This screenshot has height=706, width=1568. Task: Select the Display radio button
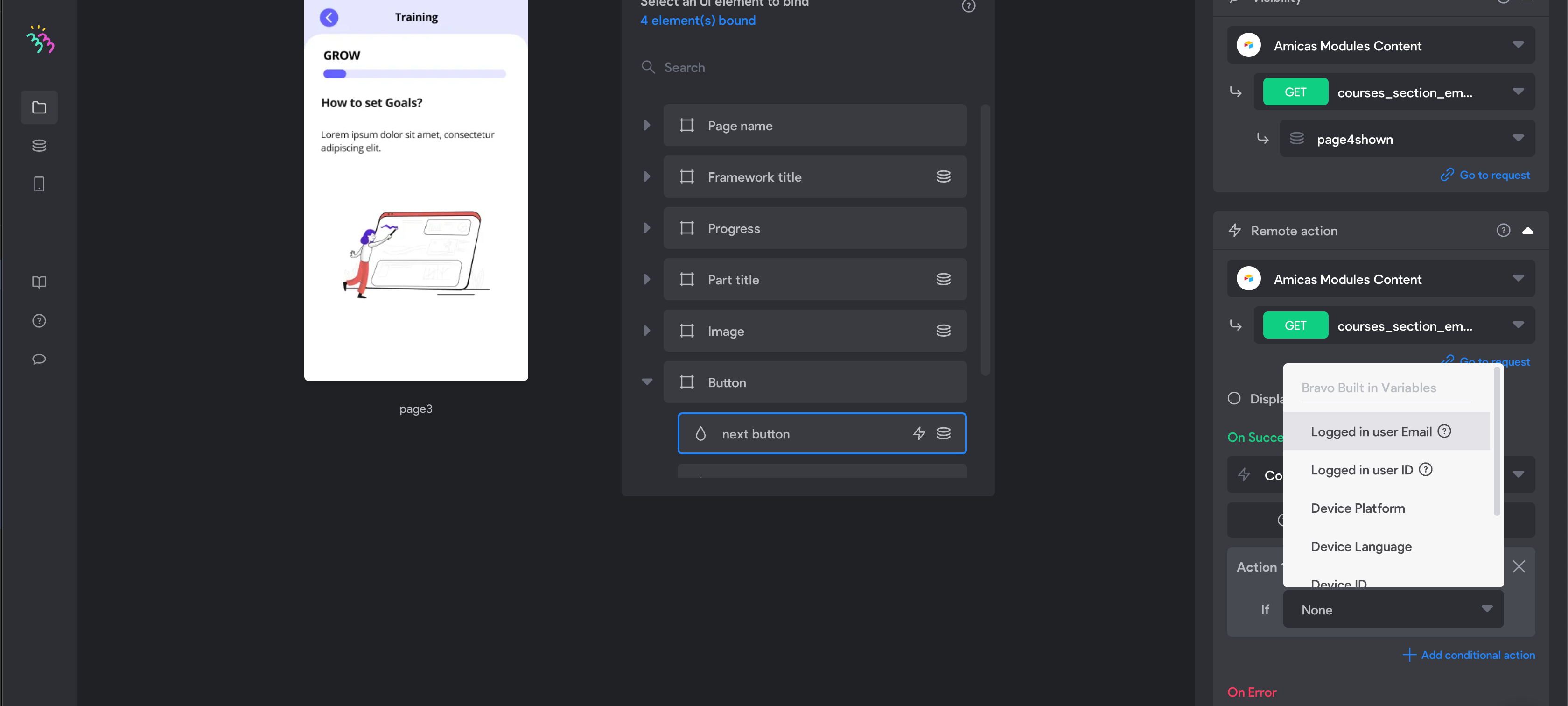[x=1233, y=398]
